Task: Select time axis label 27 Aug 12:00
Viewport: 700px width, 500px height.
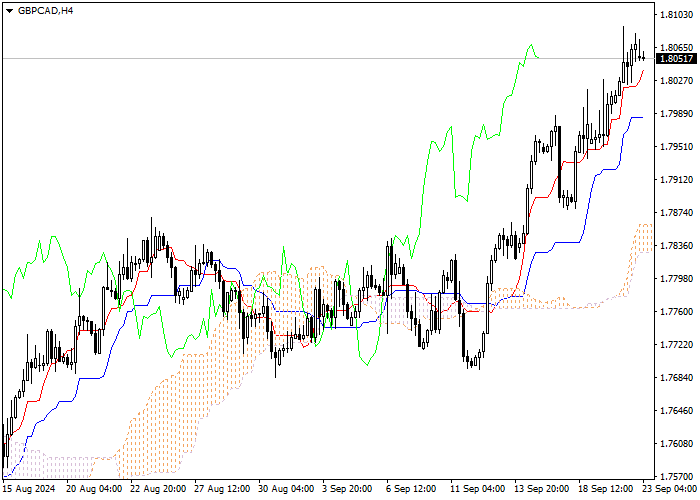Action: (x=222, y=489)
